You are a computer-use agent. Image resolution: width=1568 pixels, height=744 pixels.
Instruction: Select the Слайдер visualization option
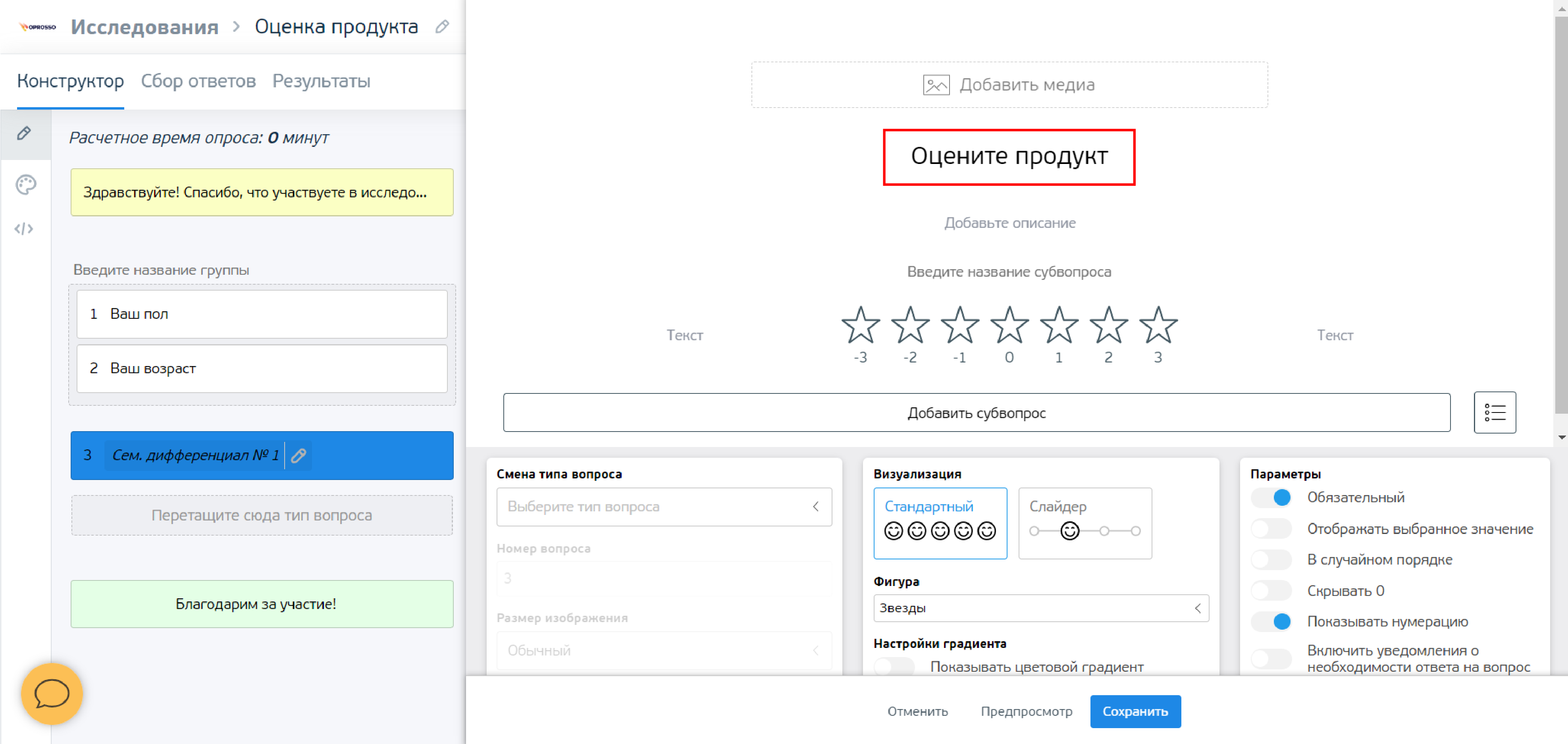click(1085, 523)
